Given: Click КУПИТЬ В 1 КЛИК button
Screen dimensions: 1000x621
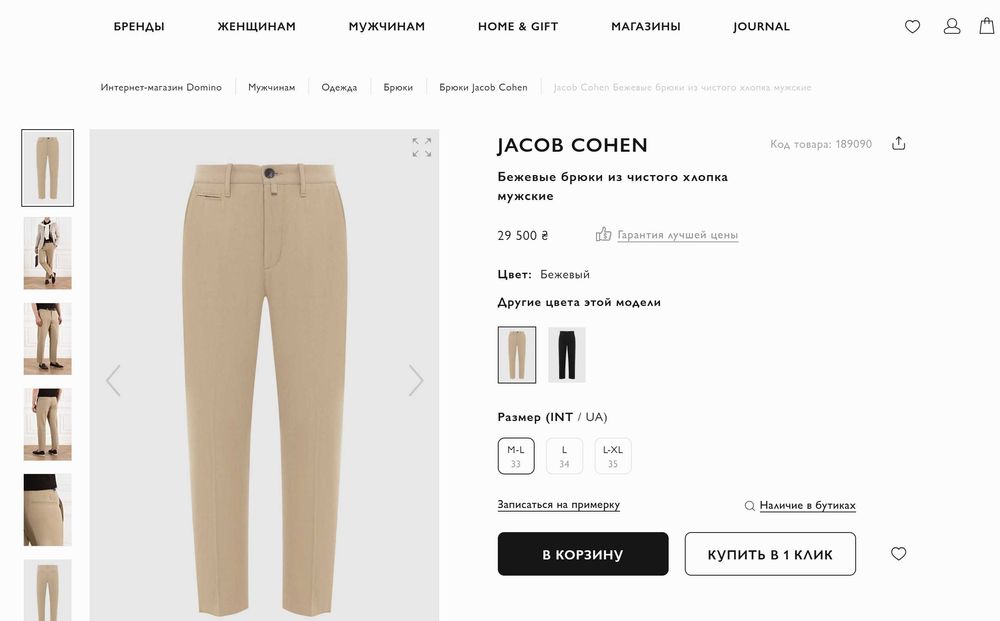Looking at the screenshot, I should tap(770, 554).
